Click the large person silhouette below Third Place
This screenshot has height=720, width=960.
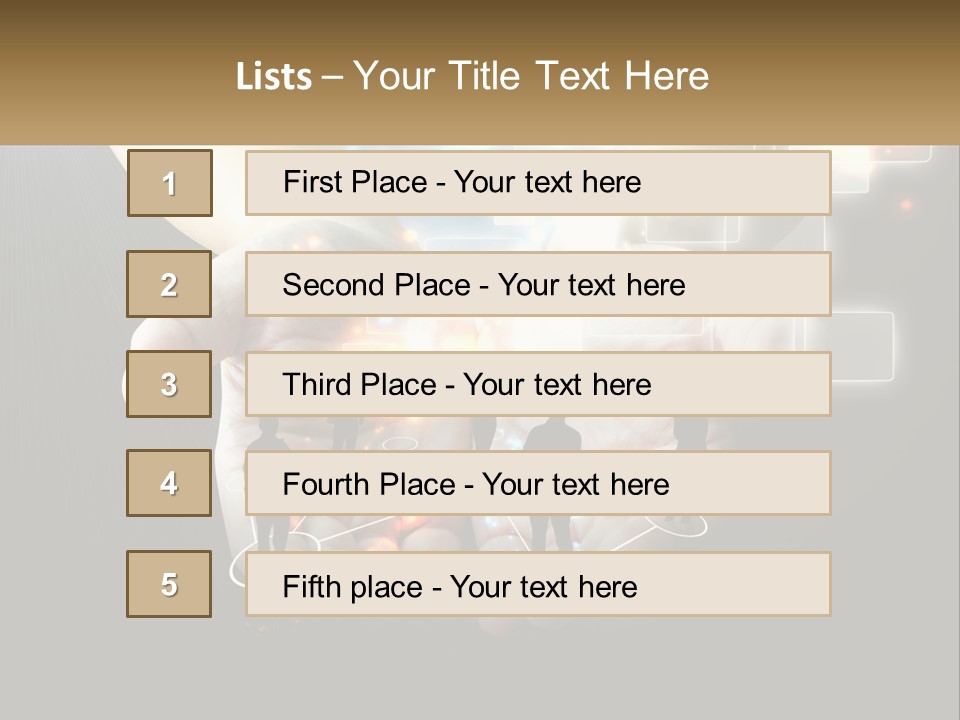point(553,433)
